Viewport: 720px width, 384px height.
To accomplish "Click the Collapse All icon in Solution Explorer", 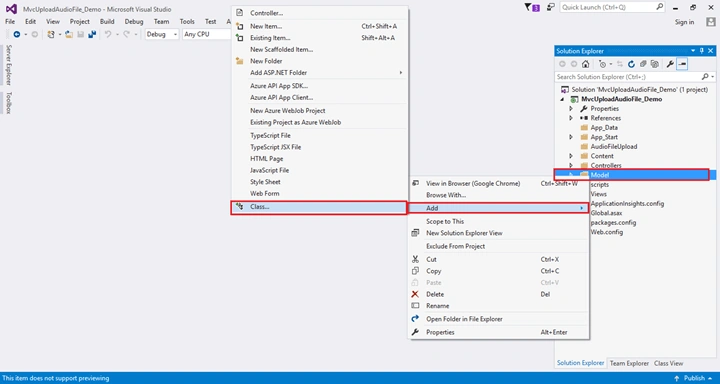I will tap(643, 64).
